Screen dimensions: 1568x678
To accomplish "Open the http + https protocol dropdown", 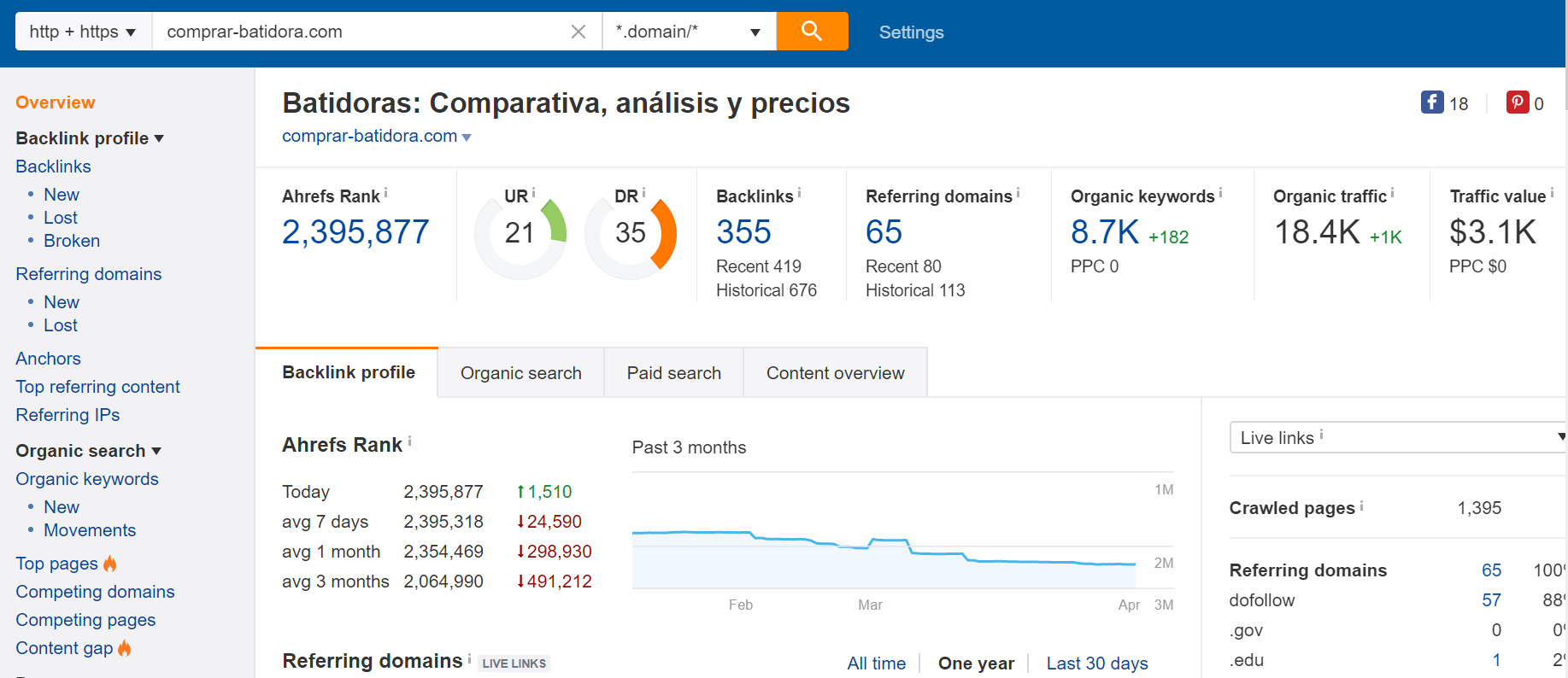I will (84, 32).
